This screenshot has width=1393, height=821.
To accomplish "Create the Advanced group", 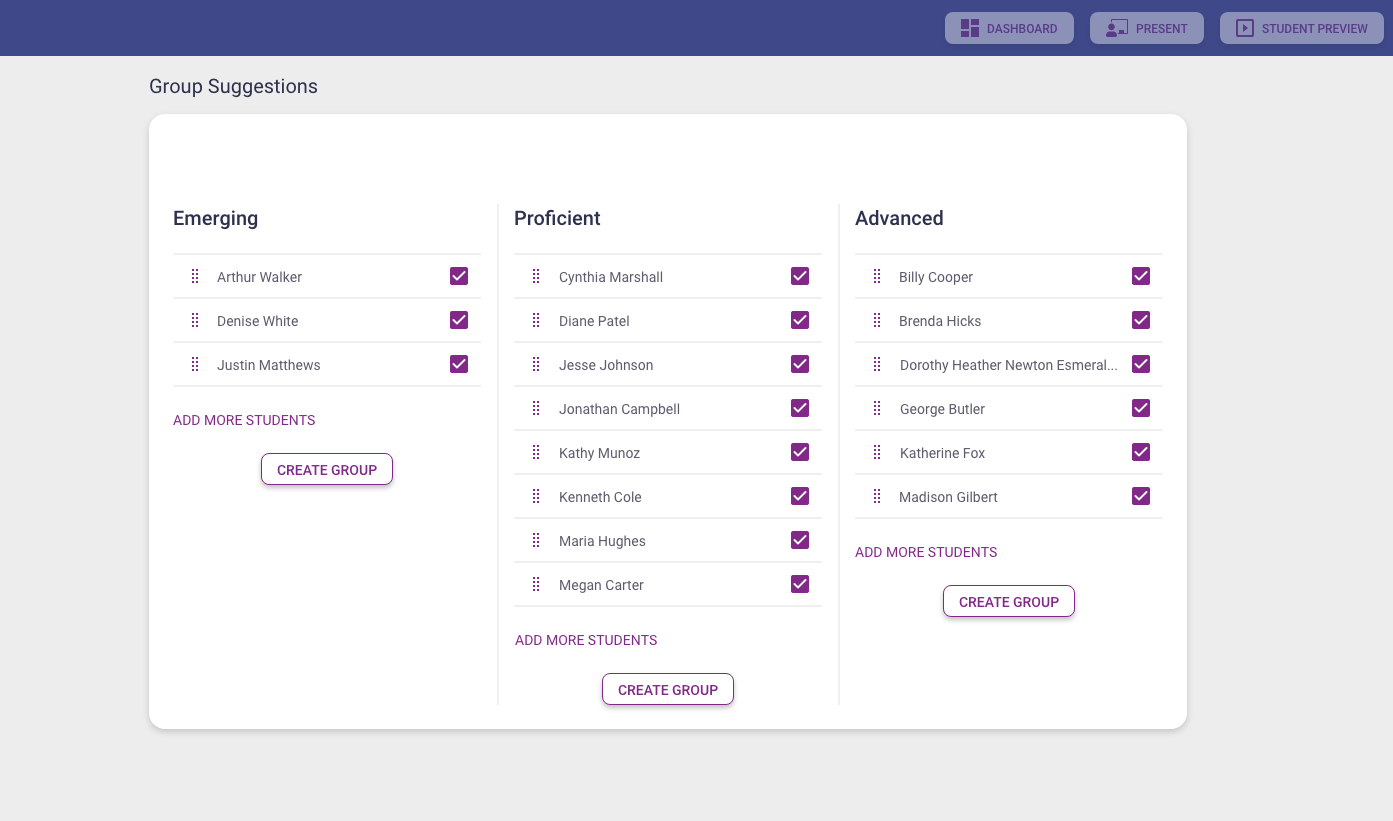I will point(1009,601).
